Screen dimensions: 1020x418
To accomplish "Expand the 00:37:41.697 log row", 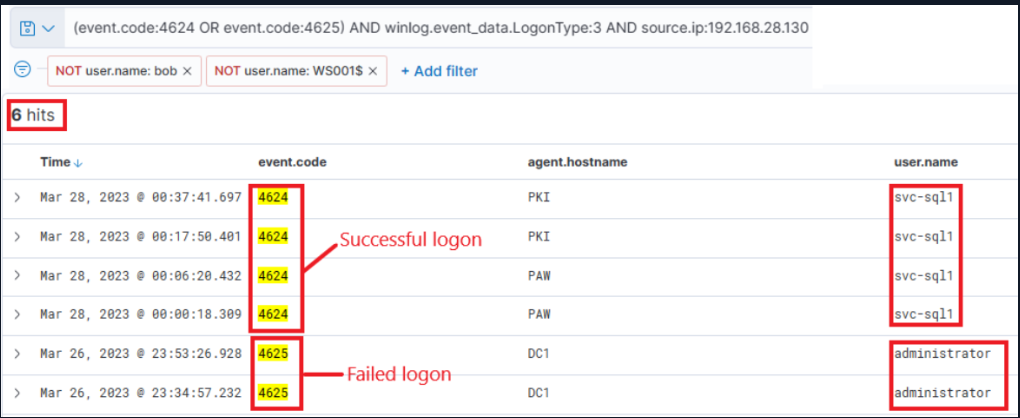I will [17, 197].
